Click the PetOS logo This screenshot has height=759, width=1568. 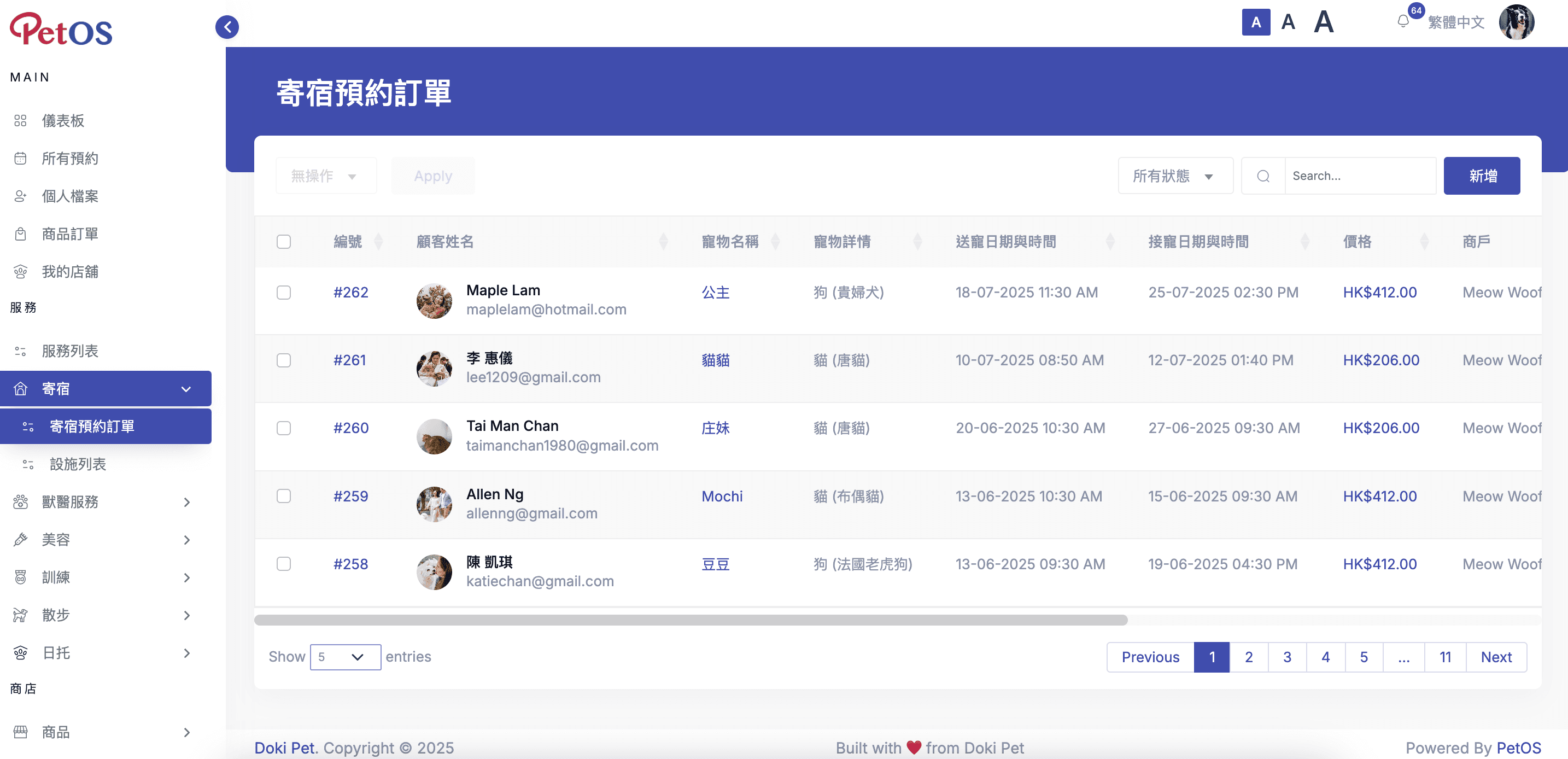[61, 28]
